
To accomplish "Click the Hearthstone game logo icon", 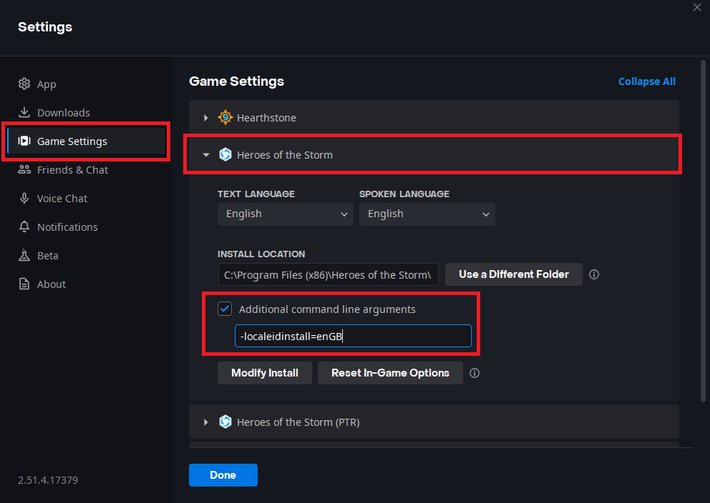I will 225,117.
